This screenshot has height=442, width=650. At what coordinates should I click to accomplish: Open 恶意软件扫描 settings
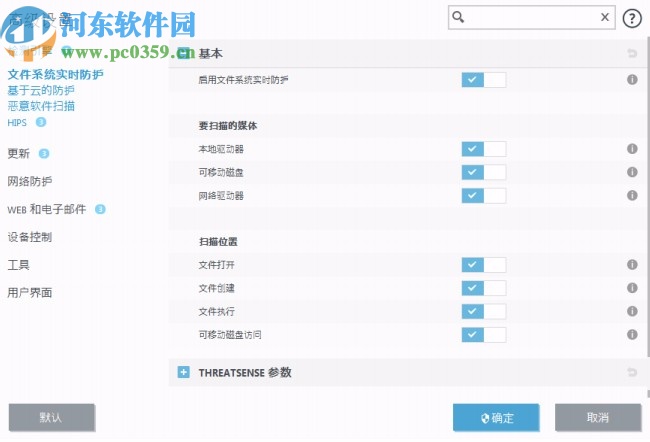[41, 106]
